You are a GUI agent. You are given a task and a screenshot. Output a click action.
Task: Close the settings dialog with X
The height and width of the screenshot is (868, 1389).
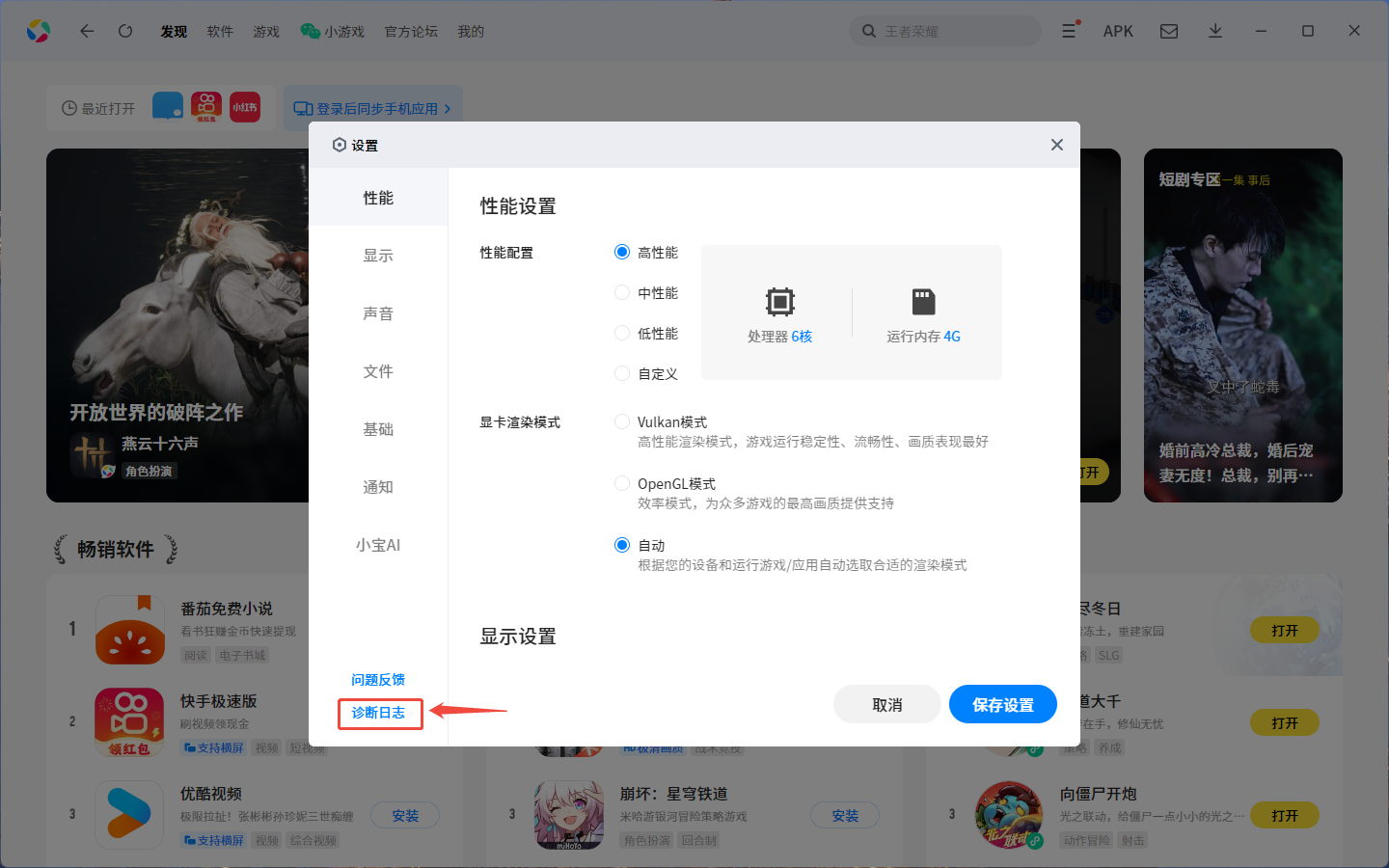(1057, 145)
